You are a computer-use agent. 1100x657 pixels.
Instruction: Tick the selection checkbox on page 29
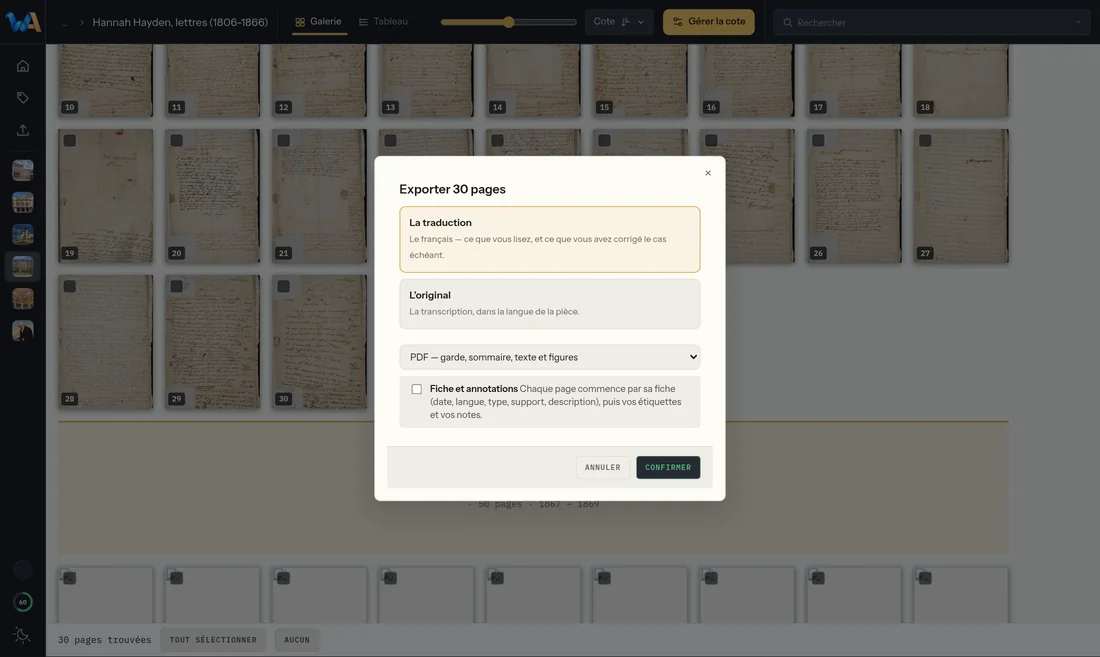177,286
